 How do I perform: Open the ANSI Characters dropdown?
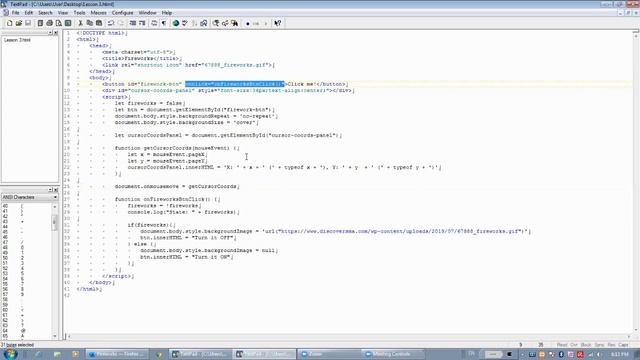(55, 197)
